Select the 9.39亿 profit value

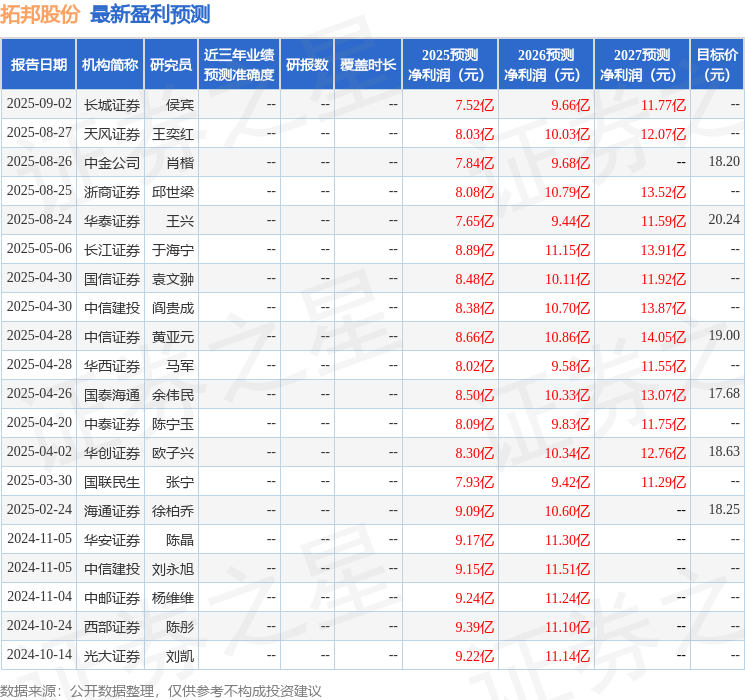pos(474,627)
